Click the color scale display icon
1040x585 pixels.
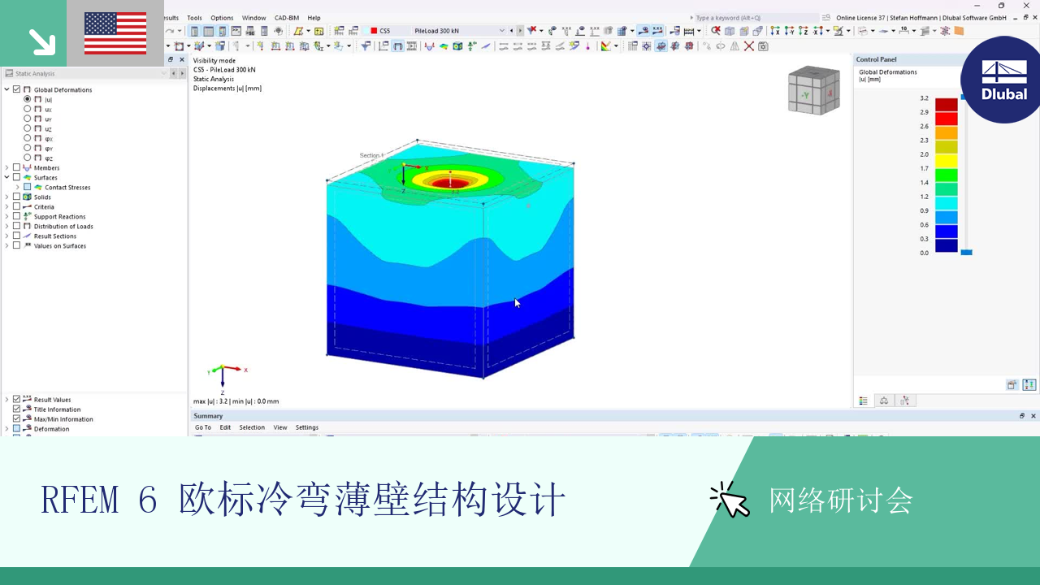[x=606, y=46]
